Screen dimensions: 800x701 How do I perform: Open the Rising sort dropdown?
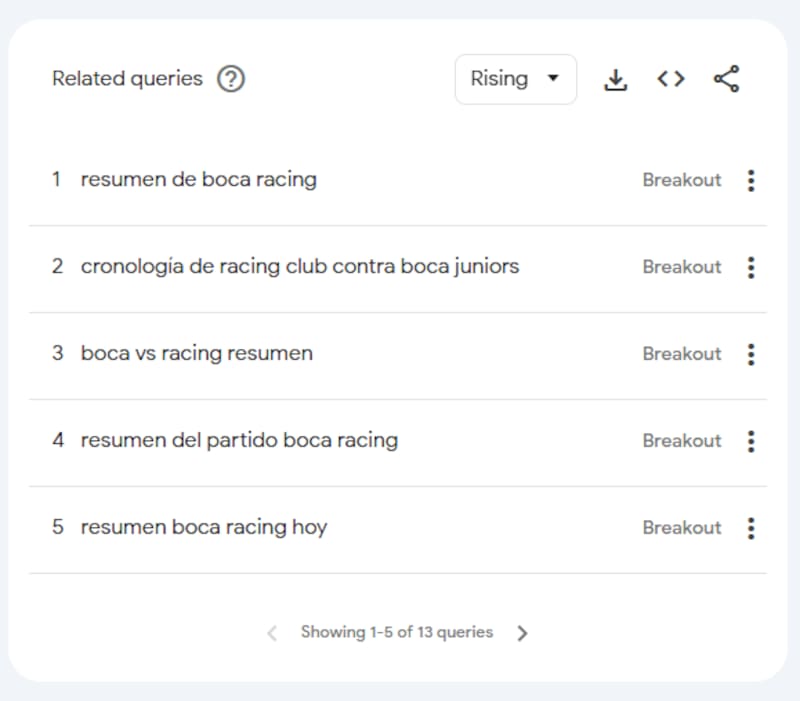point(516,79)
